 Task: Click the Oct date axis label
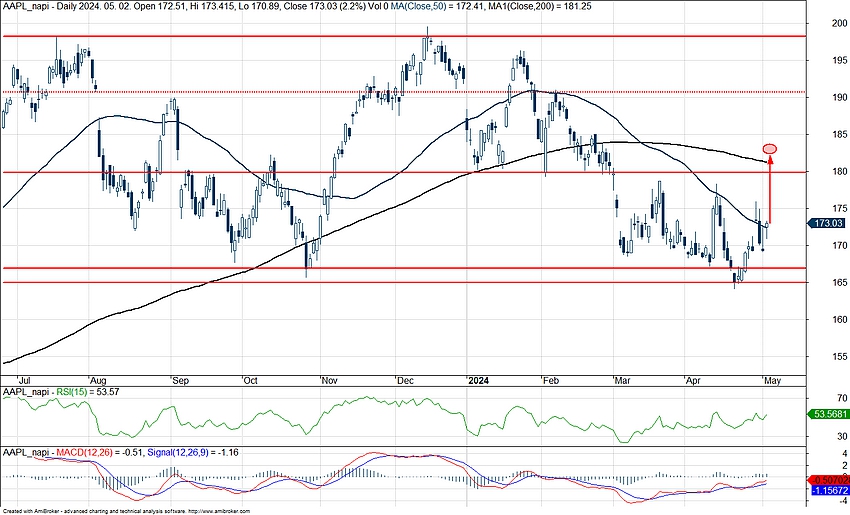pyautogui.click(x=250, y=381)
